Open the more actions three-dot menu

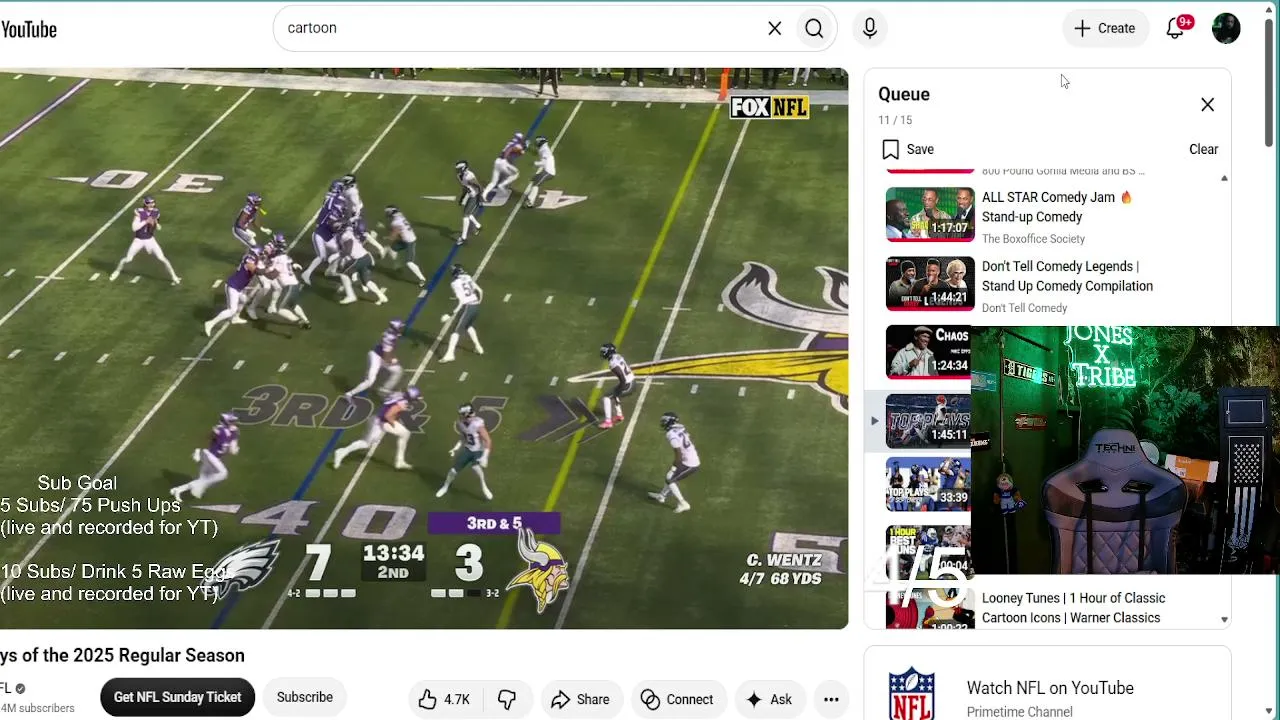831,700
